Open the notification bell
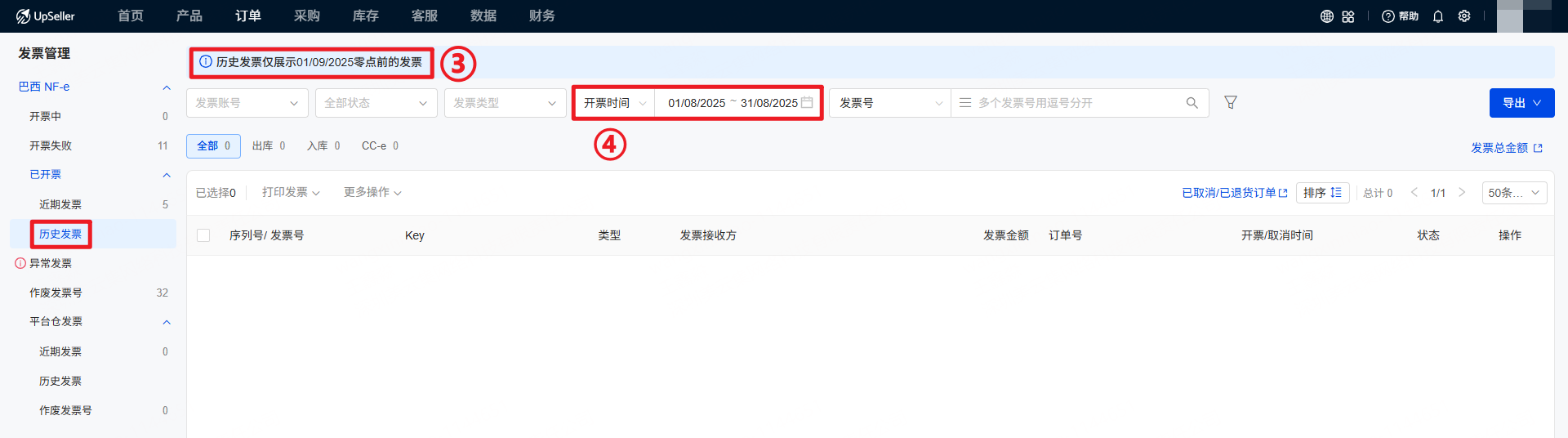 coord(1438,16)
